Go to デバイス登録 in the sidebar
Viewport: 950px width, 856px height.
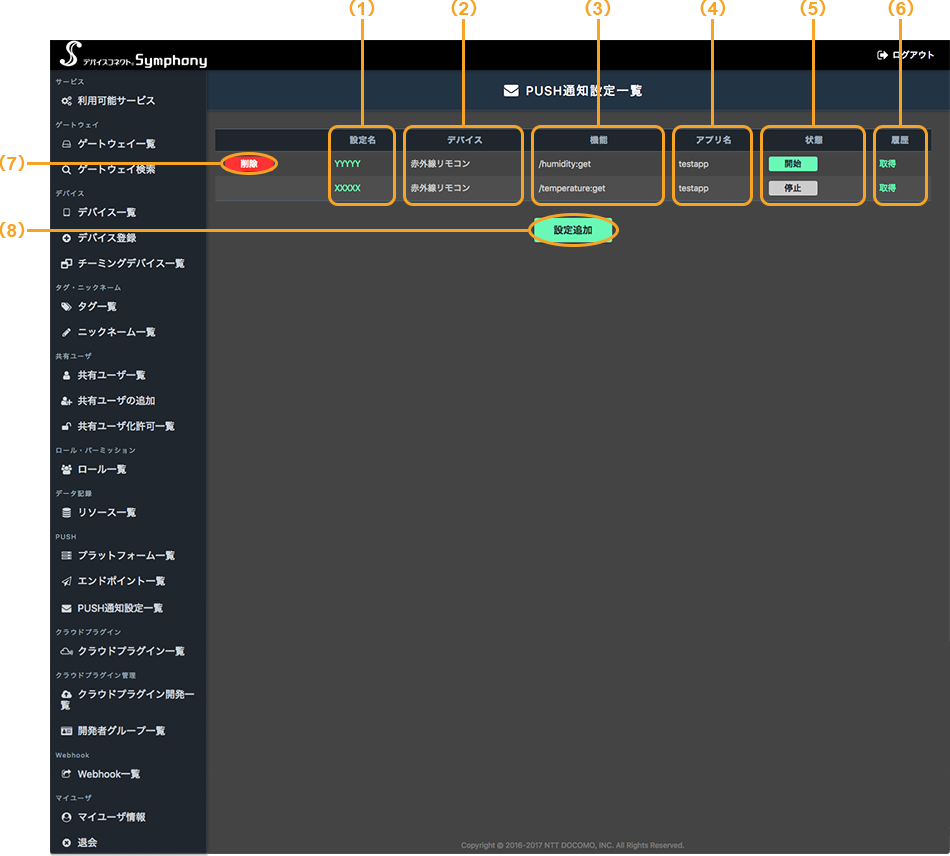107,238
